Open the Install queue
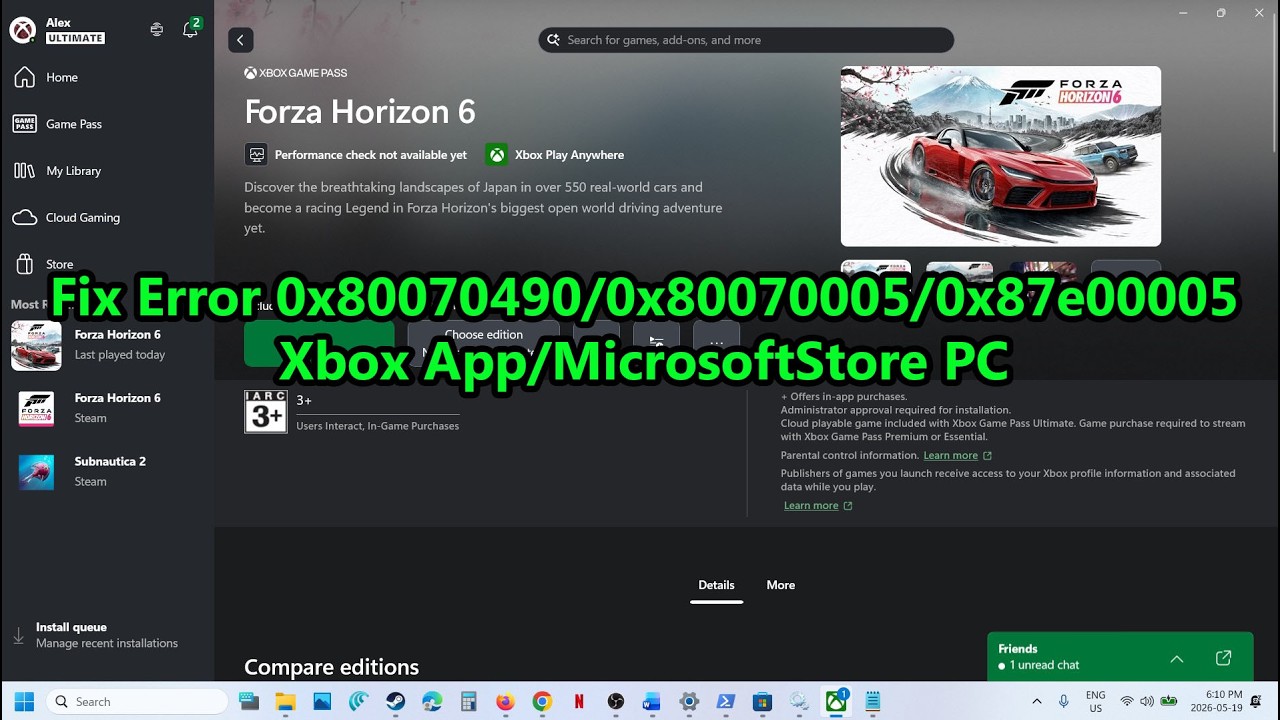 pos(107,635)
